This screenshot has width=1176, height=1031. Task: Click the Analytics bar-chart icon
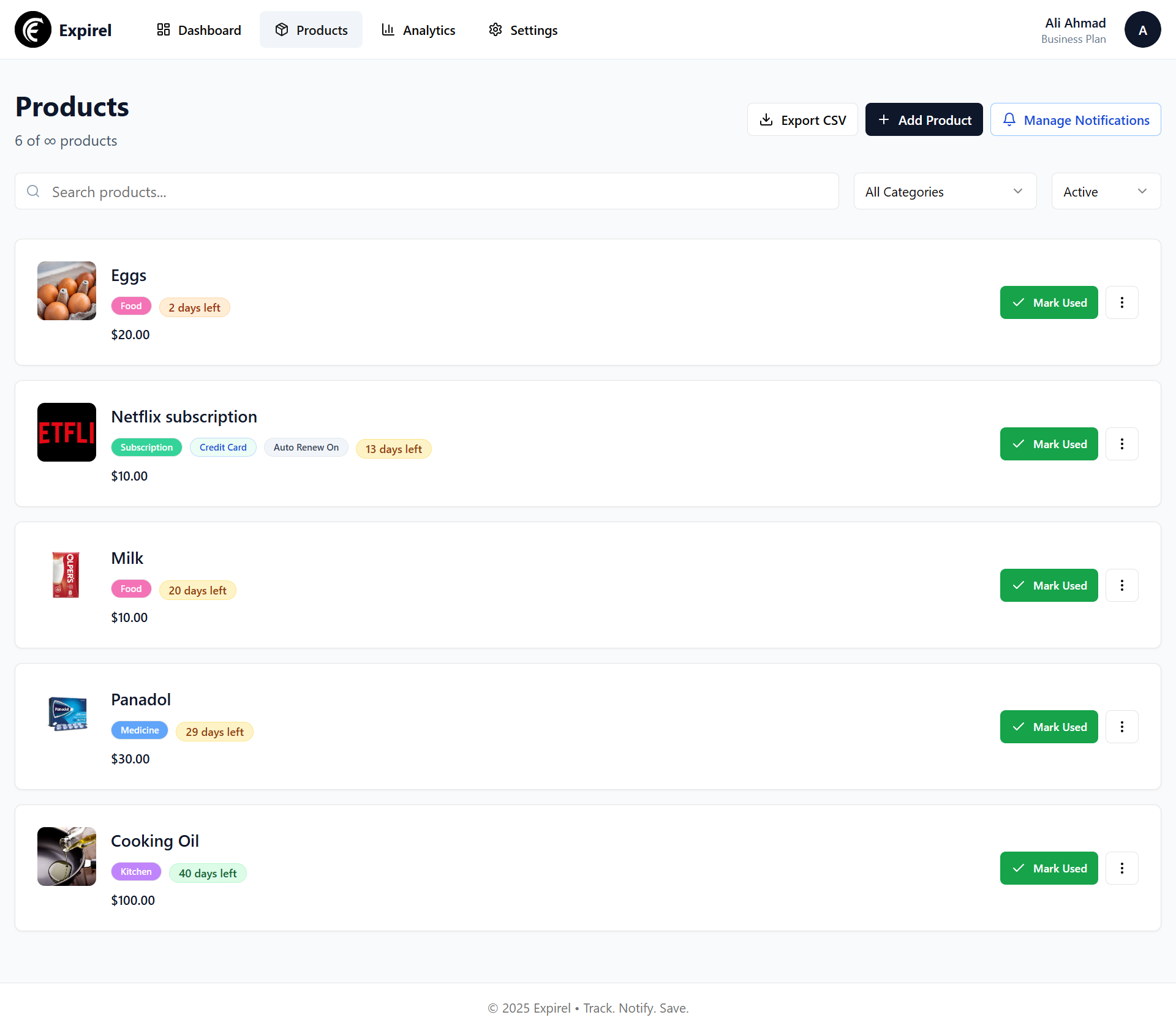click(387, 29)
